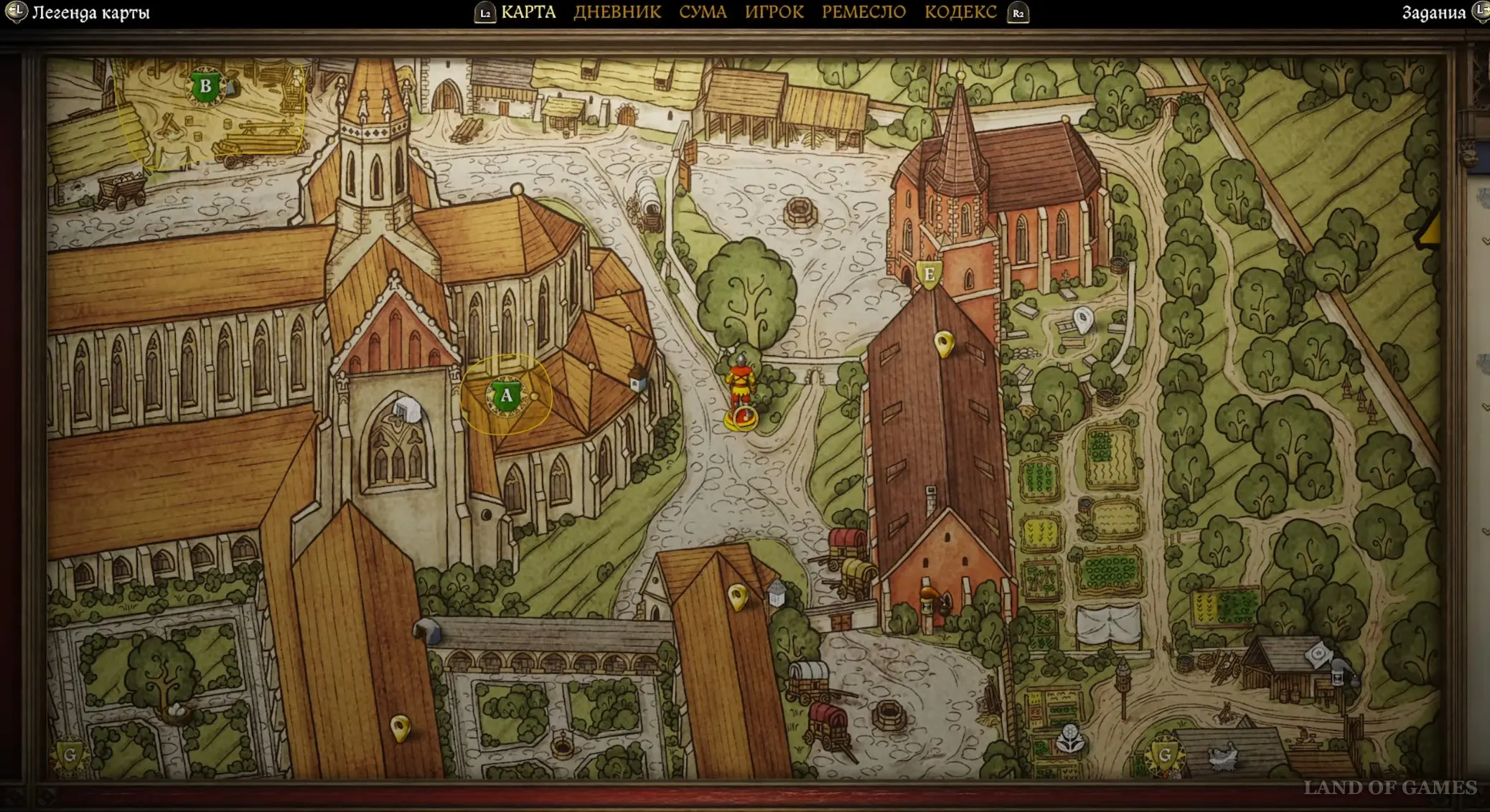The width and height of the screenshot is (1490, 812).
Task: Select yellow pin on lower center house roof
Action: (737, 596)
